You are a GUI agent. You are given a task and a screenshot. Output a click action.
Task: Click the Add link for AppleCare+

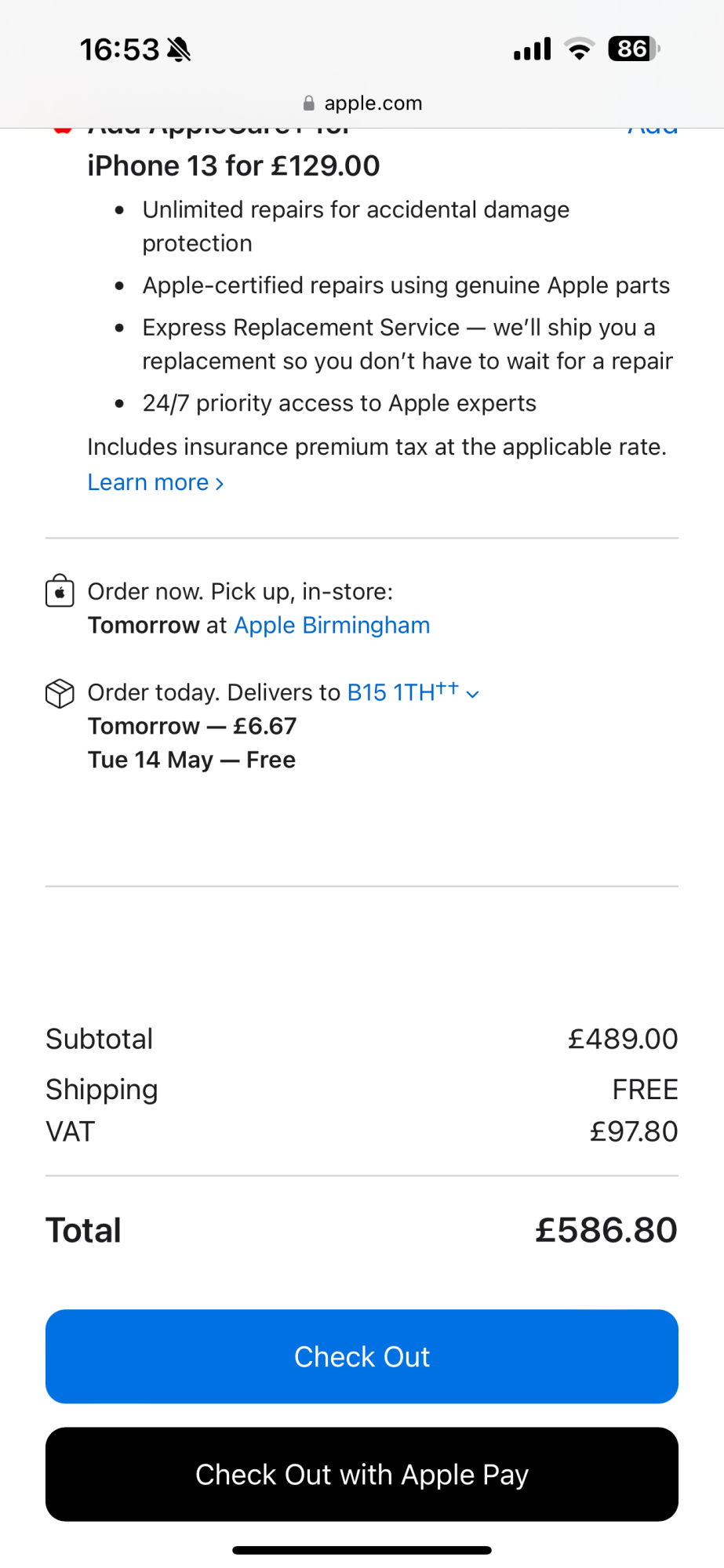point(653,130)
